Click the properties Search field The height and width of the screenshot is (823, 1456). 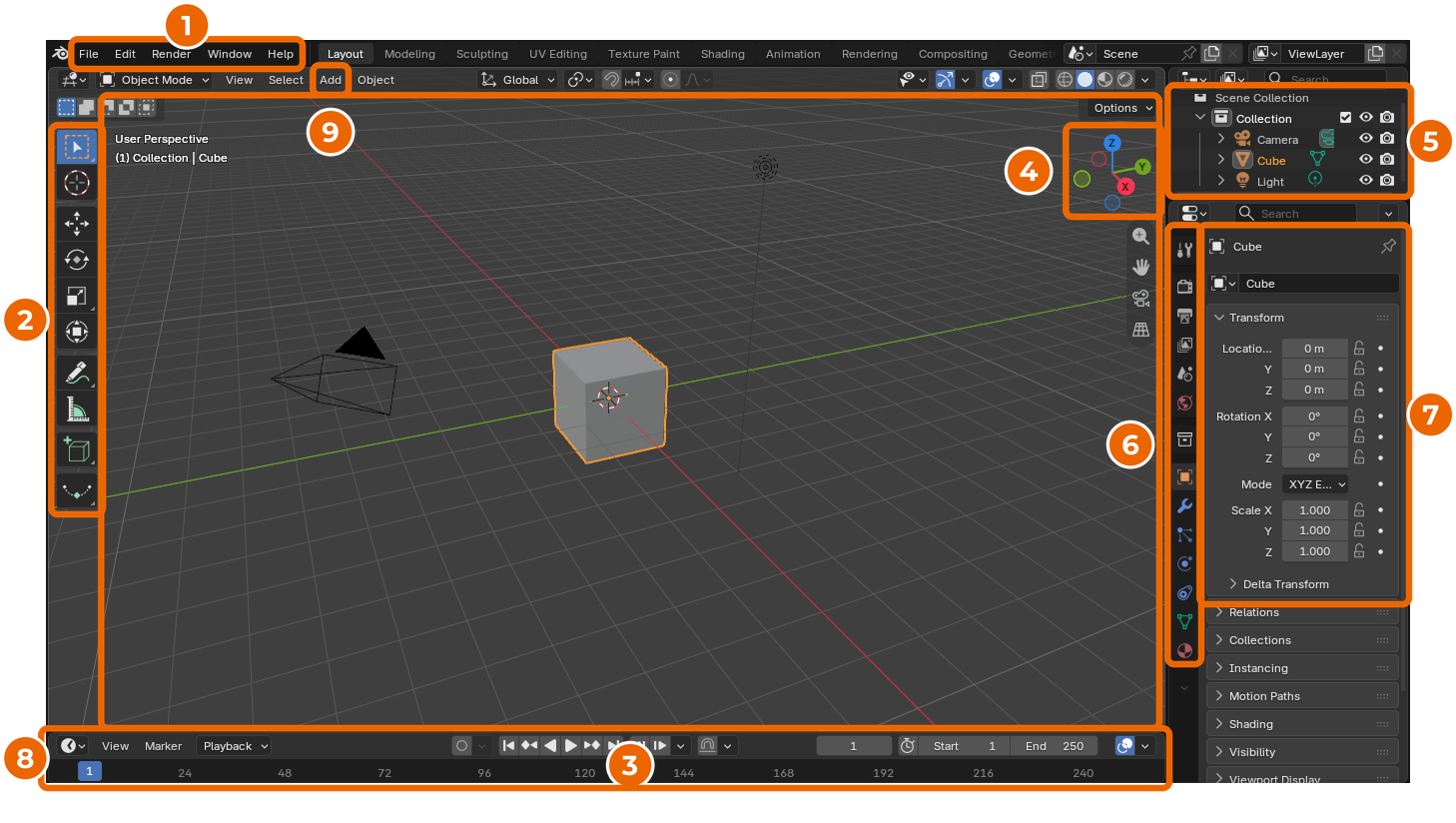click(1295, 214)
